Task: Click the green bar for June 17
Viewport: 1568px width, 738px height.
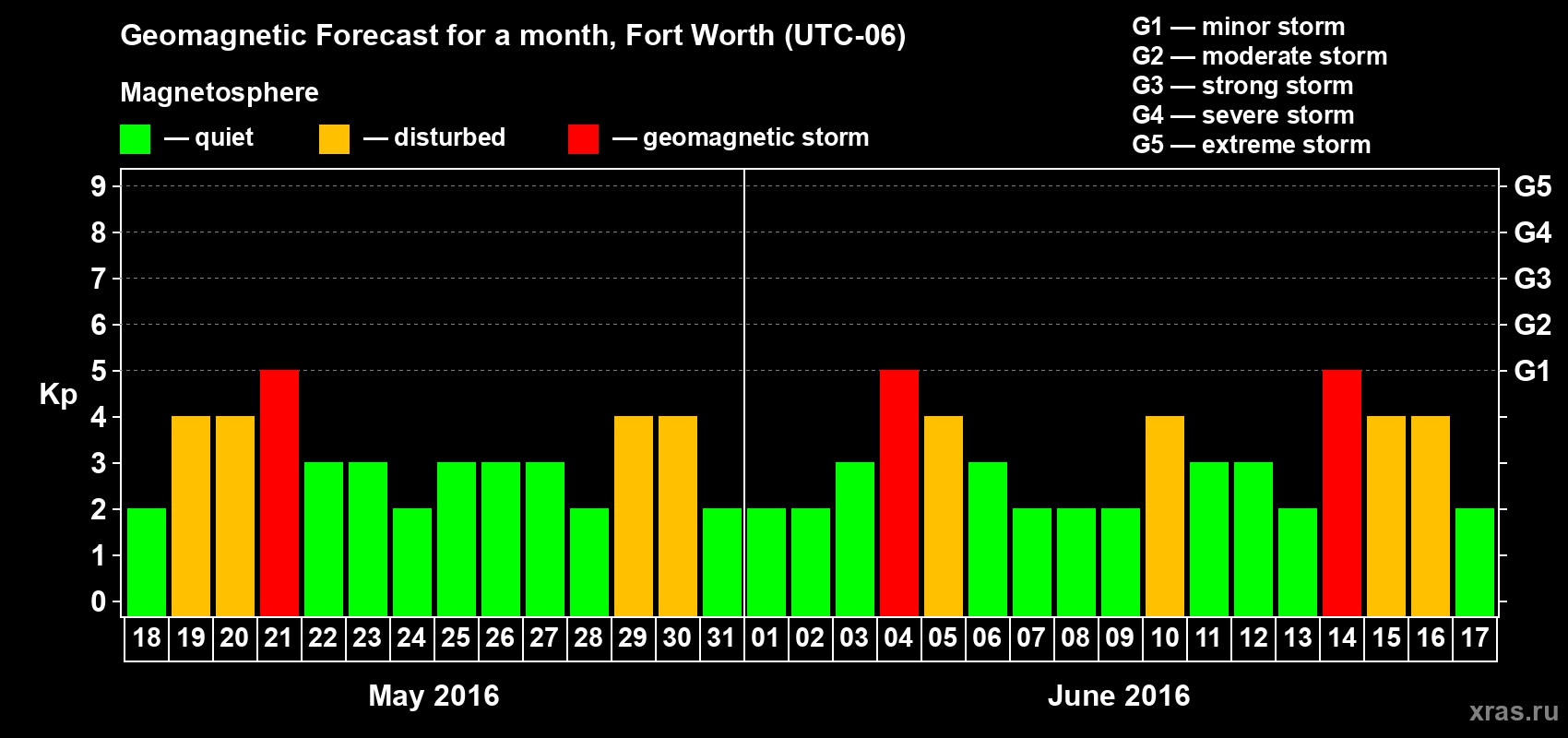Action: click(x=1475, y=562)
